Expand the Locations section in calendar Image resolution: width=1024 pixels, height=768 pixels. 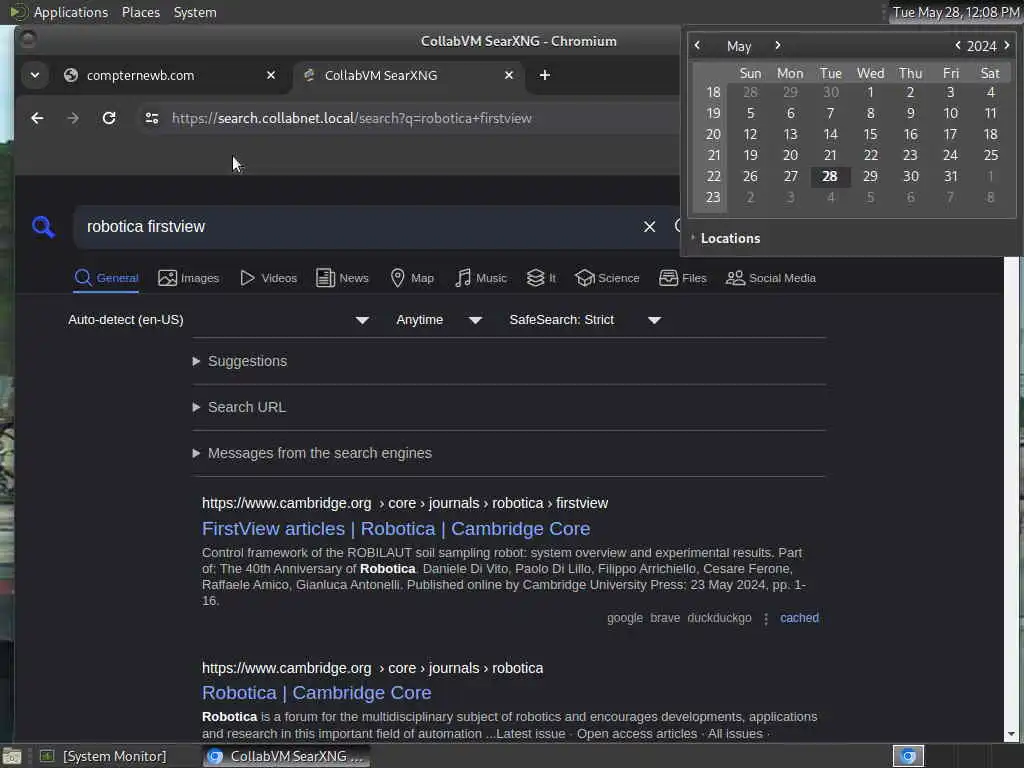tap(726, 238)
